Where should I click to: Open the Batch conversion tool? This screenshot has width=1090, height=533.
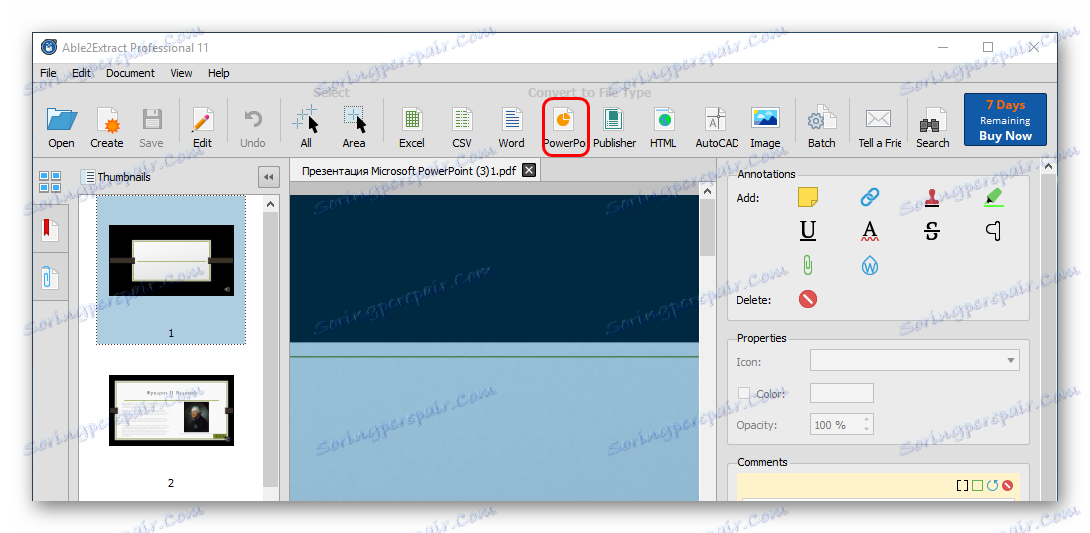click(821, 127)
